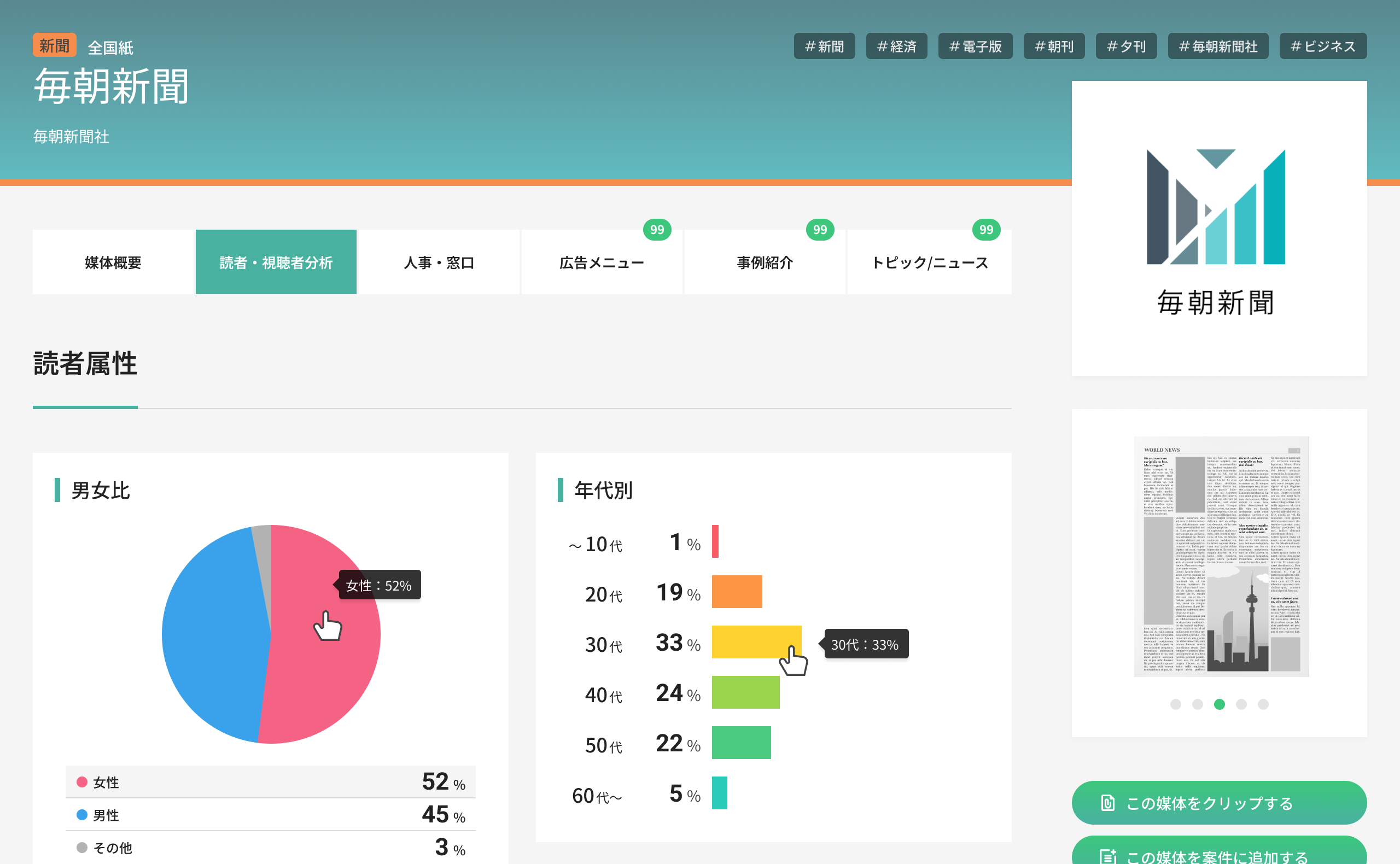Click the #毎朝新聞社 hashtag
This screenshot has width=1400, height=864.
(x=1218, y=46)
